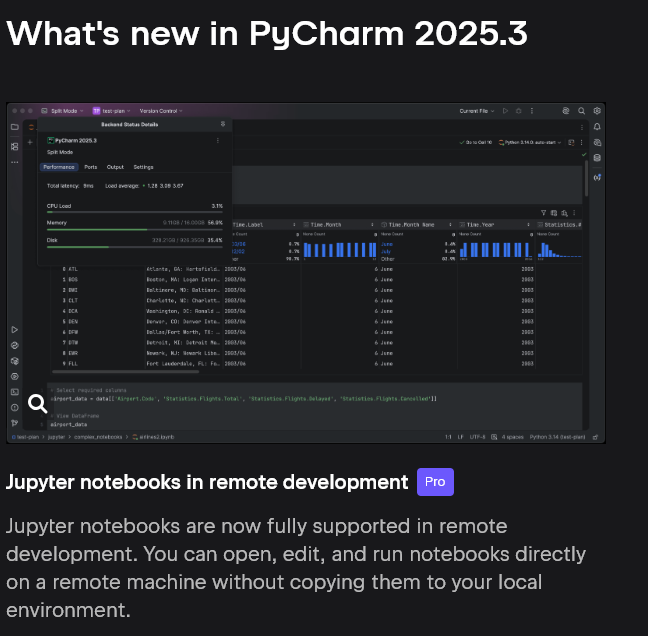Click the sort arrows on Time.Month Name column
The width and height of the screenshot is (648, 636).
tap(450, 225)
